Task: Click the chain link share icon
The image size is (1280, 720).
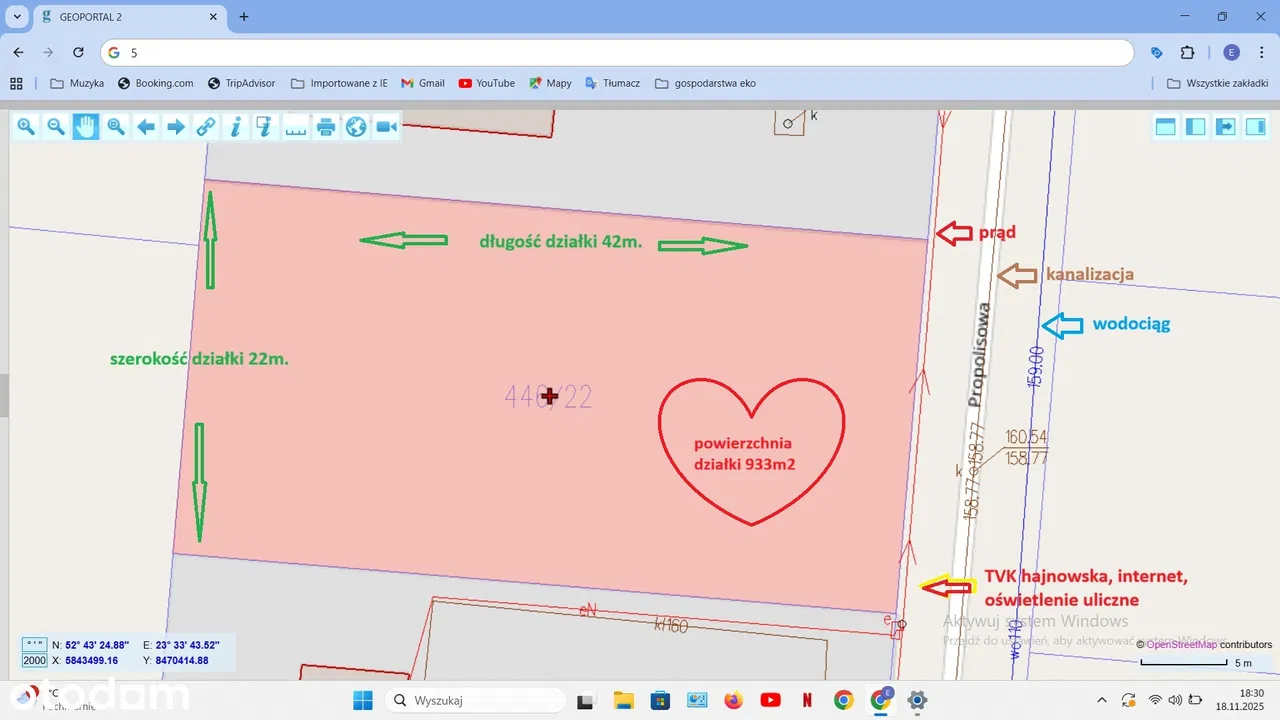Action: (205, 126)
